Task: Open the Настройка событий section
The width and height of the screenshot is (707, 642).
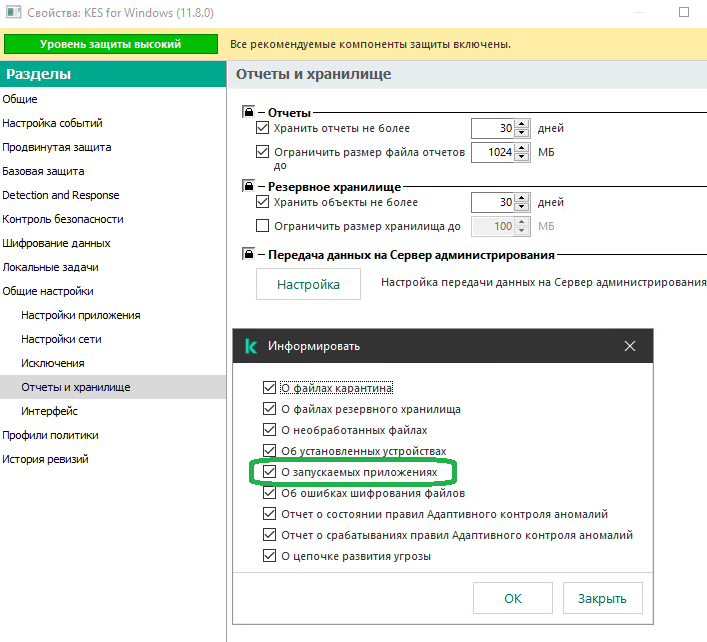Action: 113,123
